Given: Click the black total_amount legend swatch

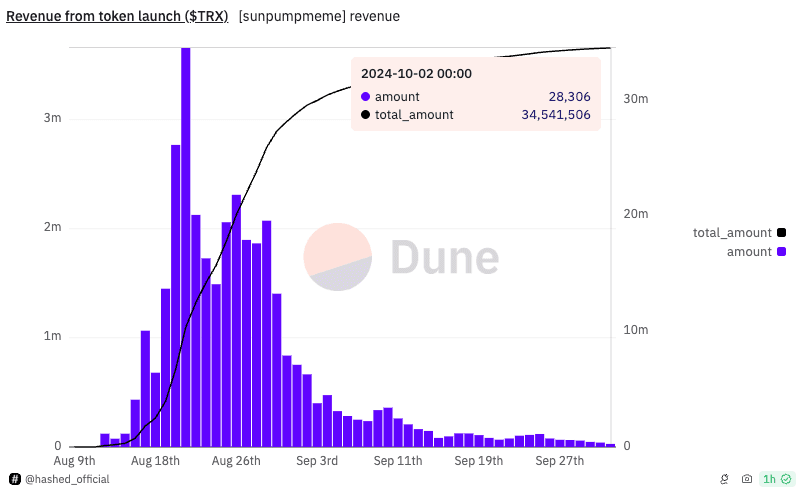Looking at the screenshot, I should pos(781,233).
